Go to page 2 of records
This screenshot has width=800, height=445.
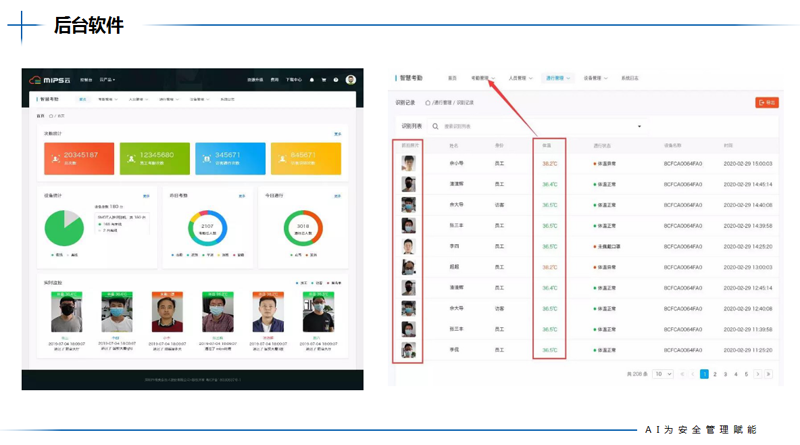pyautogui.click(x=716, y=373)
